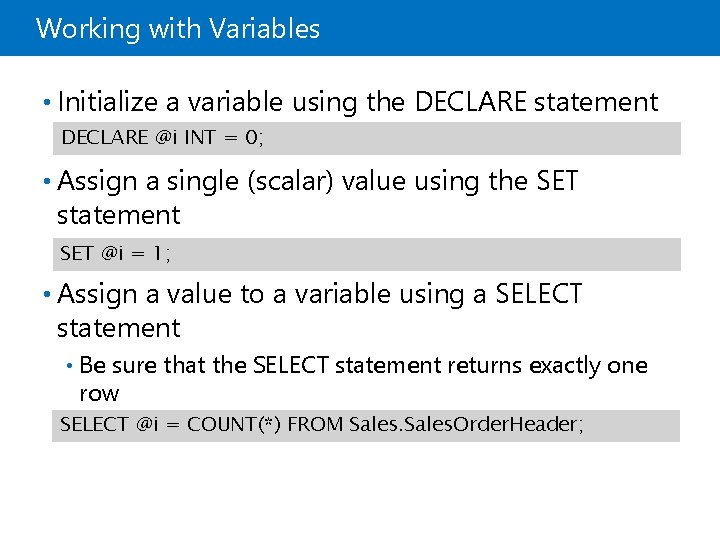720x540 pixels.
Task: Click "Sales.SalesOrderHeader" in the code line
Action: click(x=466, y=425)
